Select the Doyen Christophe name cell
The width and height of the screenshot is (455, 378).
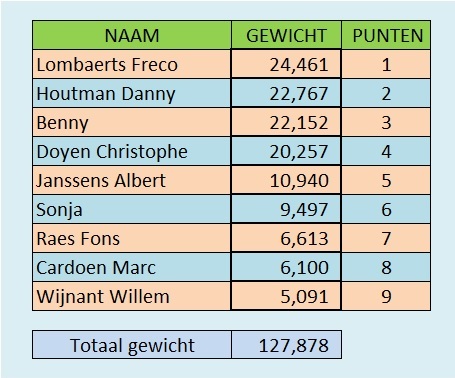[132, 151]
